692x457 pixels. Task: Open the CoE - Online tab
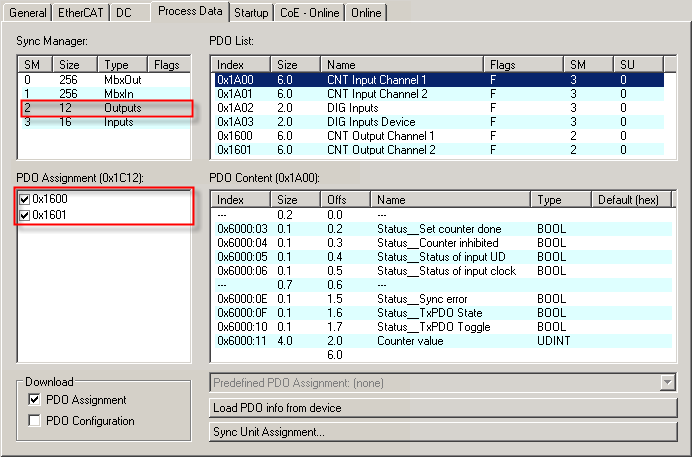[309, 12]
